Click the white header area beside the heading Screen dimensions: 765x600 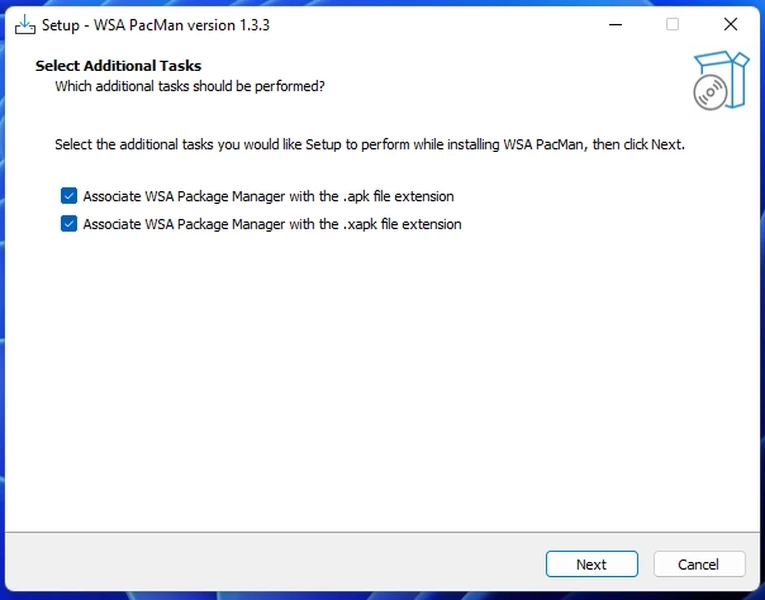tap(450, 75)
